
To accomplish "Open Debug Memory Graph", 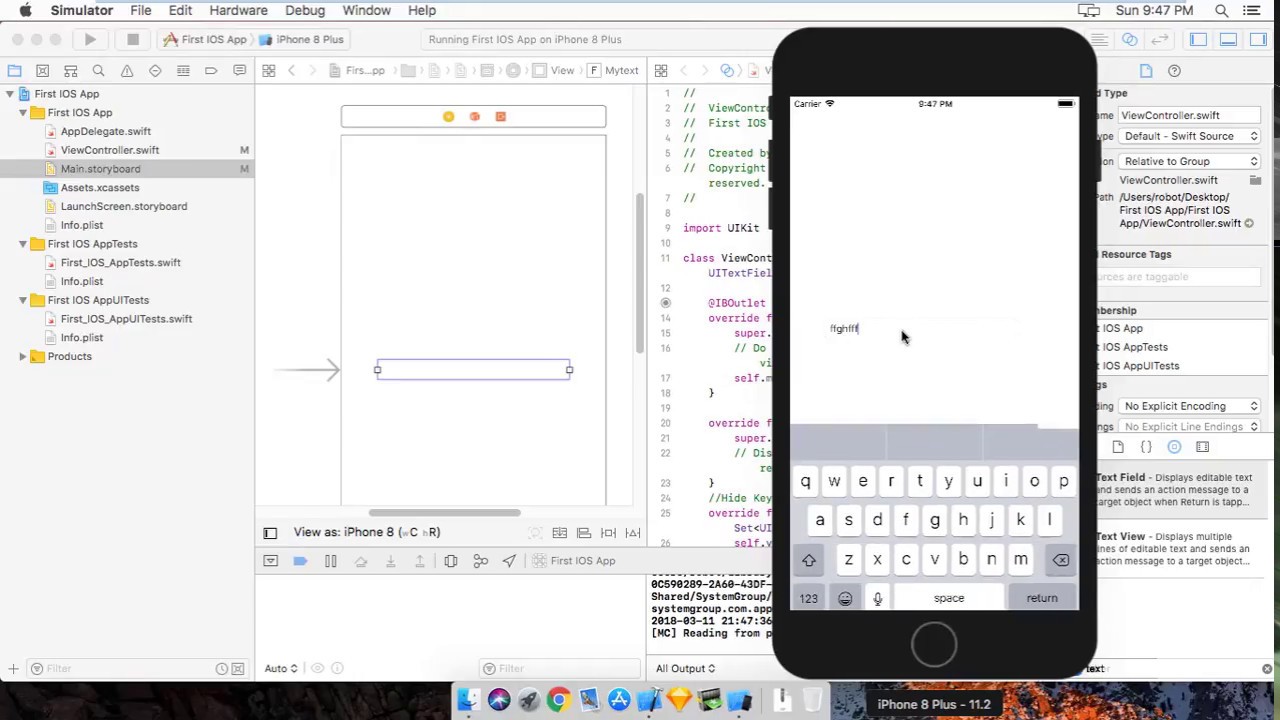I will coord(480,561).
